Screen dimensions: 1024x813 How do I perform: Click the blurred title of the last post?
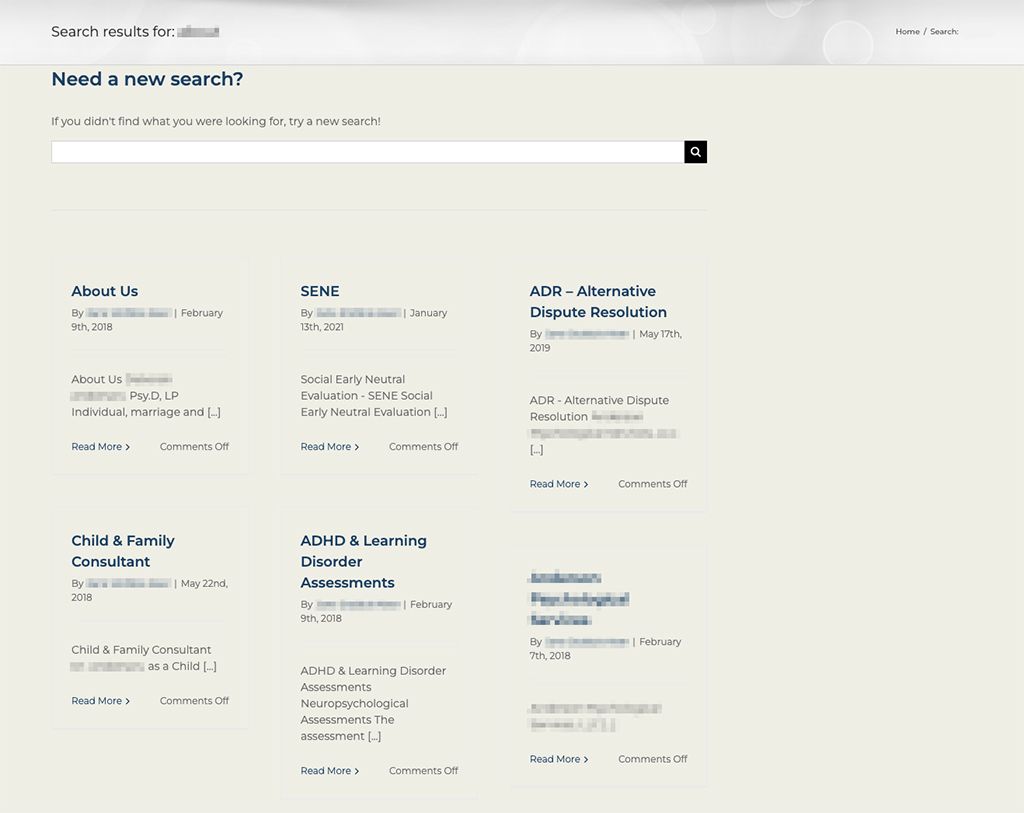[578, 598]
